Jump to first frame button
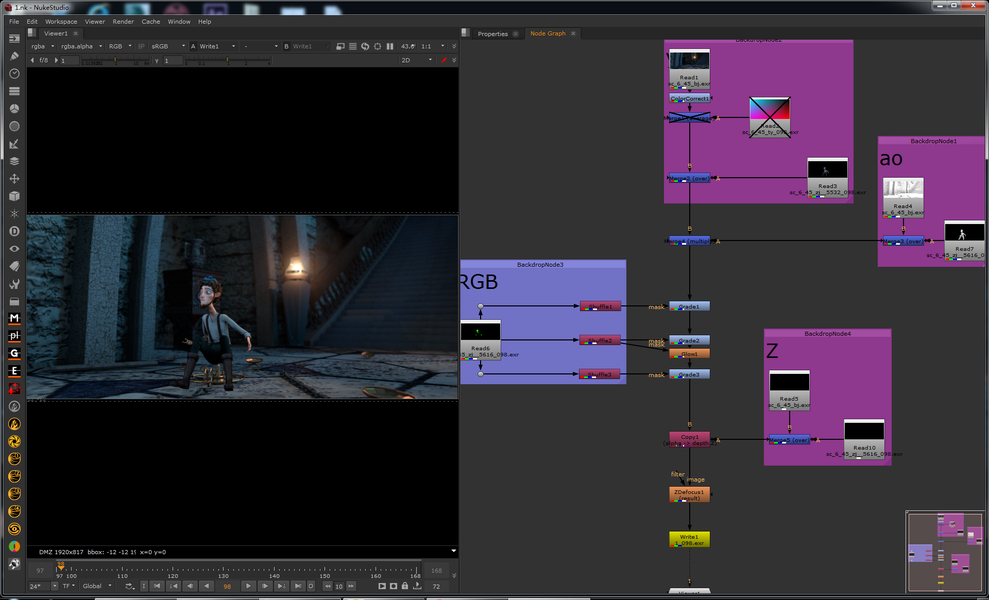Viewport: 989px width, 600px height. pos(157,586)
